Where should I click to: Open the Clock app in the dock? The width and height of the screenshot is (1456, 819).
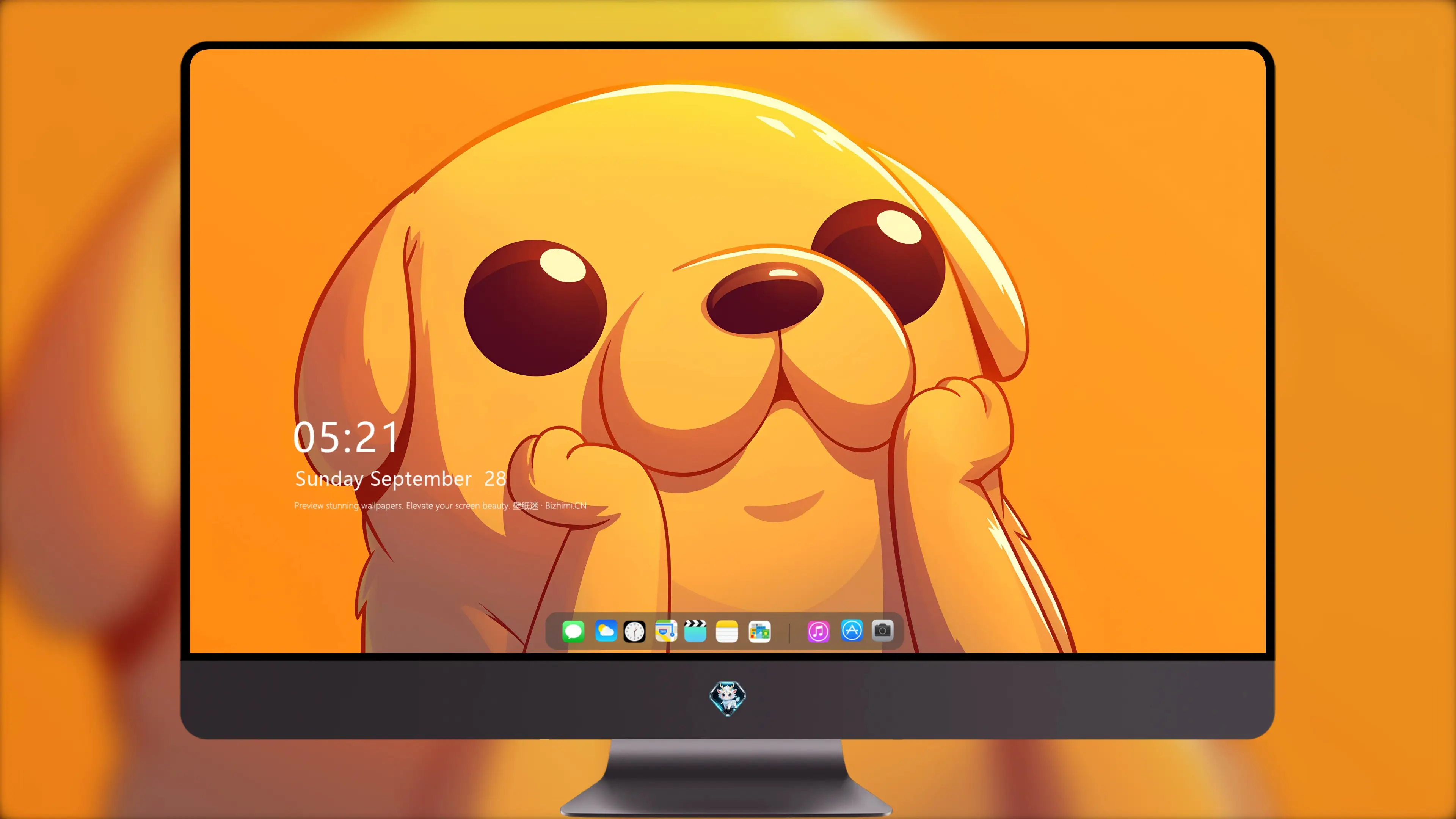click(x=634, y=631)
